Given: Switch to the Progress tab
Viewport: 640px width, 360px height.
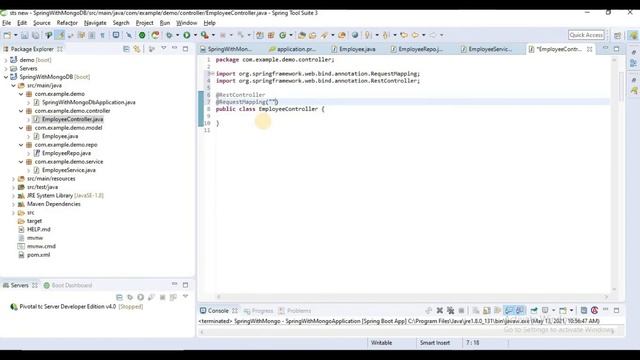Looking at the screenshot, I should (258, 311).
